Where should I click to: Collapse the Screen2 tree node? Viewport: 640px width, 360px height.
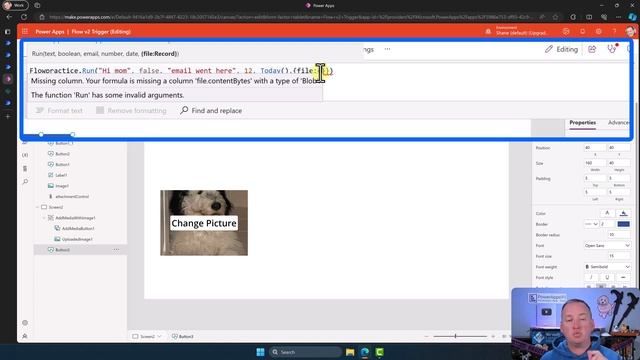38,207
